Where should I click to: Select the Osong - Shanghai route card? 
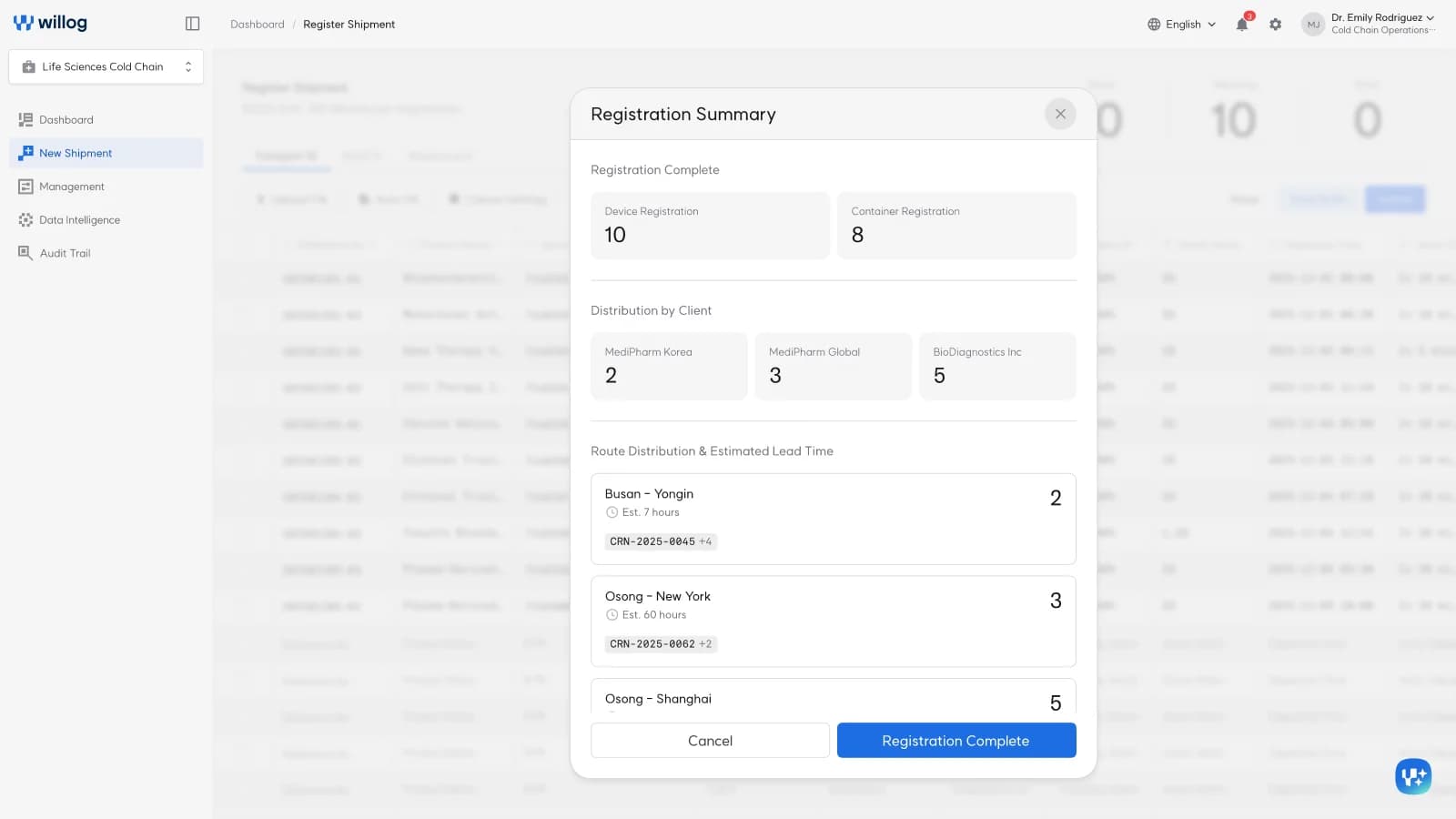coord(834,697)
